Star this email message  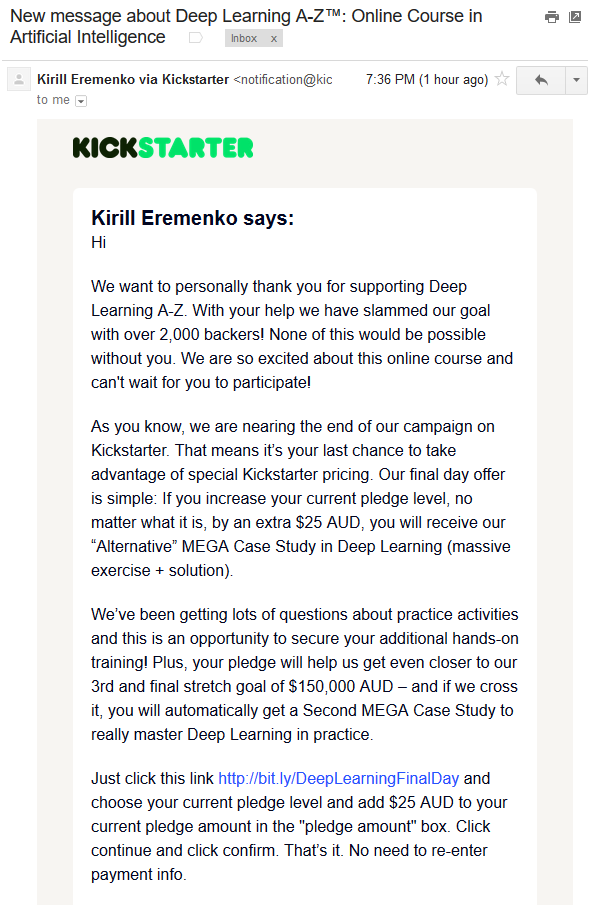click(502, 79)
